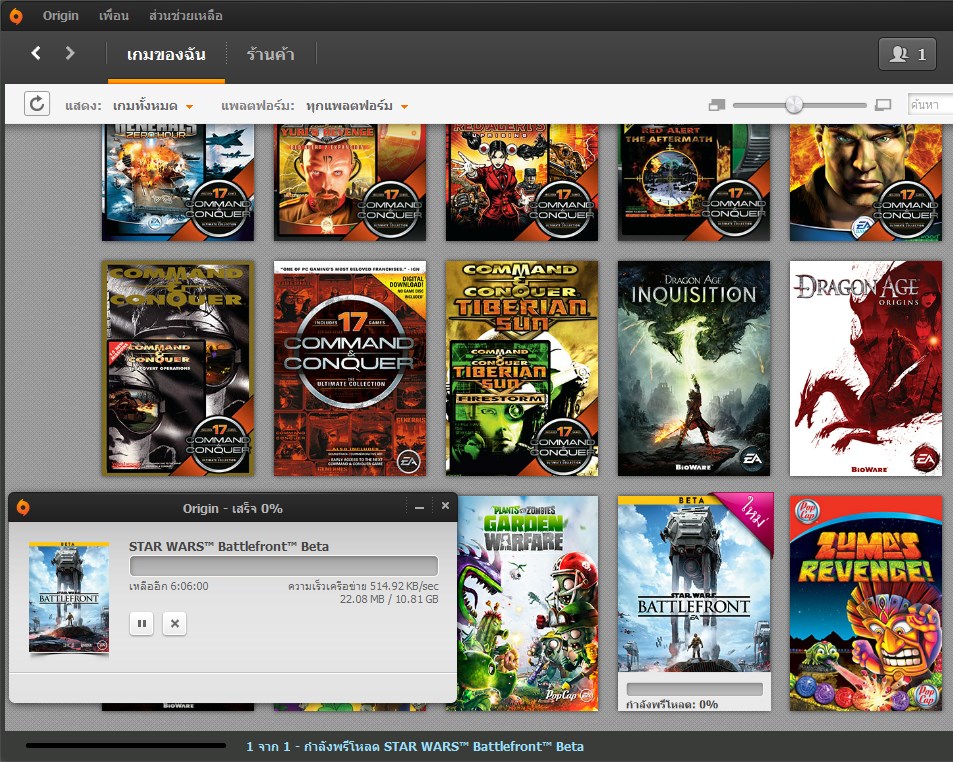Image resolution: width=953 pixels, height=762 pixels.
Task: Select Yuri's Revenge game tile
Action: click(349, 182)
